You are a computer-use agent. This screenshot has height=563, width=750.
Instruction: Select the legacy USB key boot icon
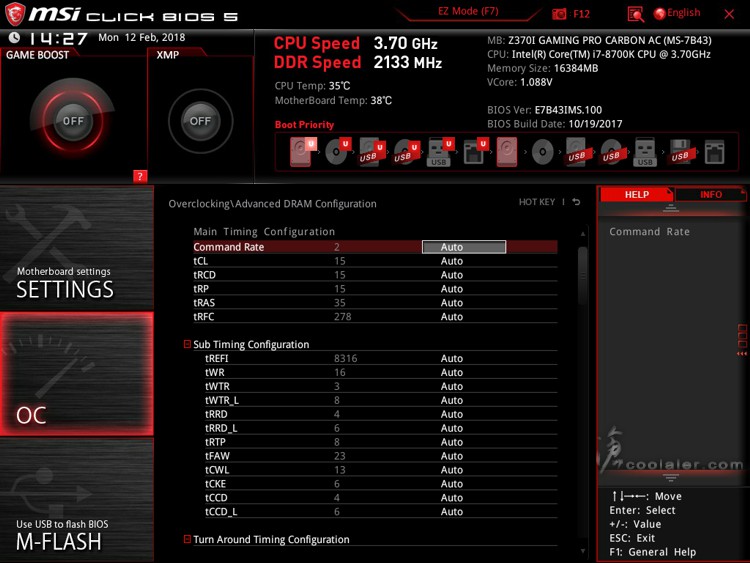point(645,152)
